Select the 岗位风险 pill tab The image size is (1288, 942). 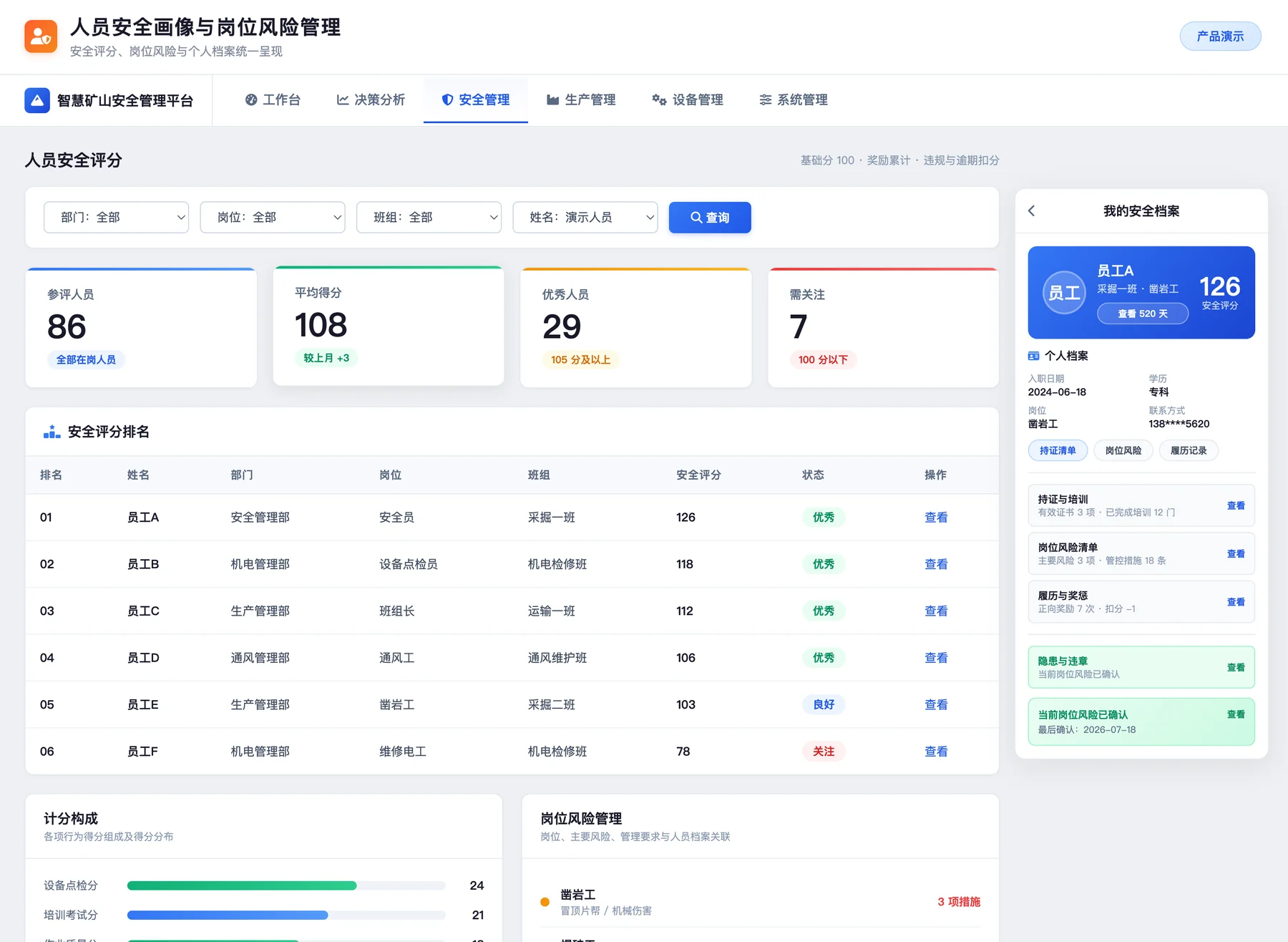click(1123, 450)
